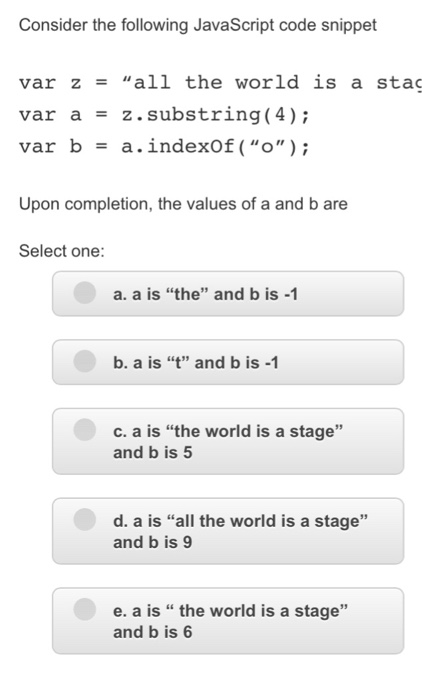
Task: Click the 'Consider the following JavaScript code snippet' heading
Action: point(198,25)
